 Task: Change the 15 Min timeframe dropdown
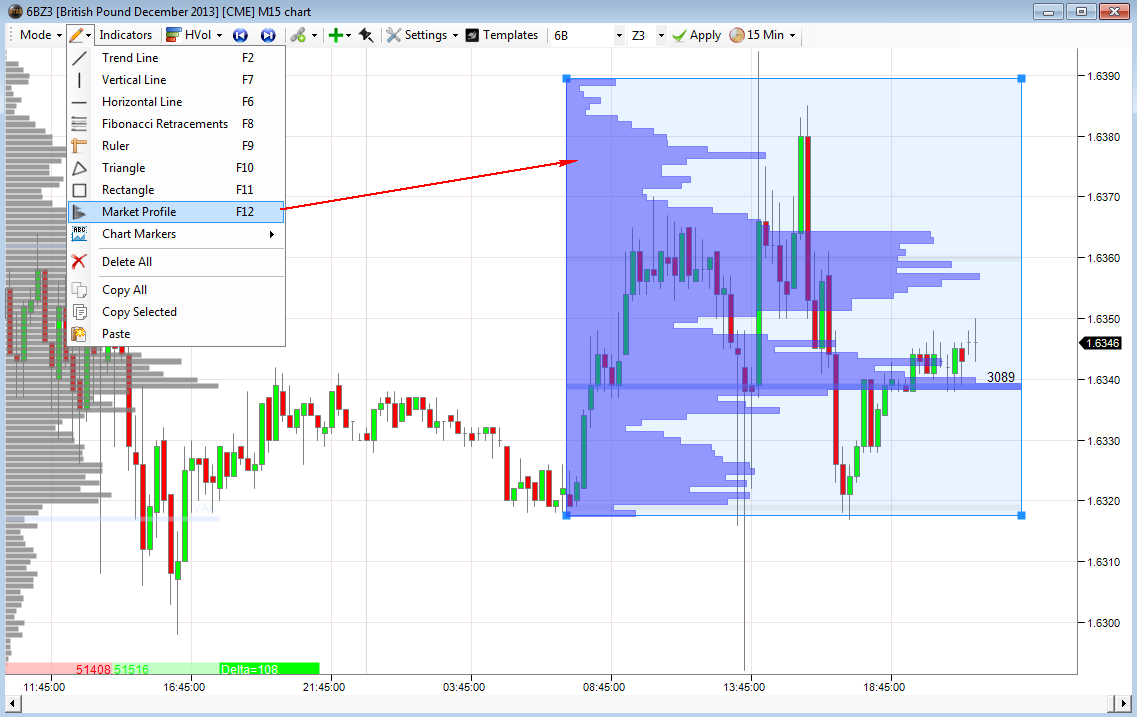click(764, 35)
